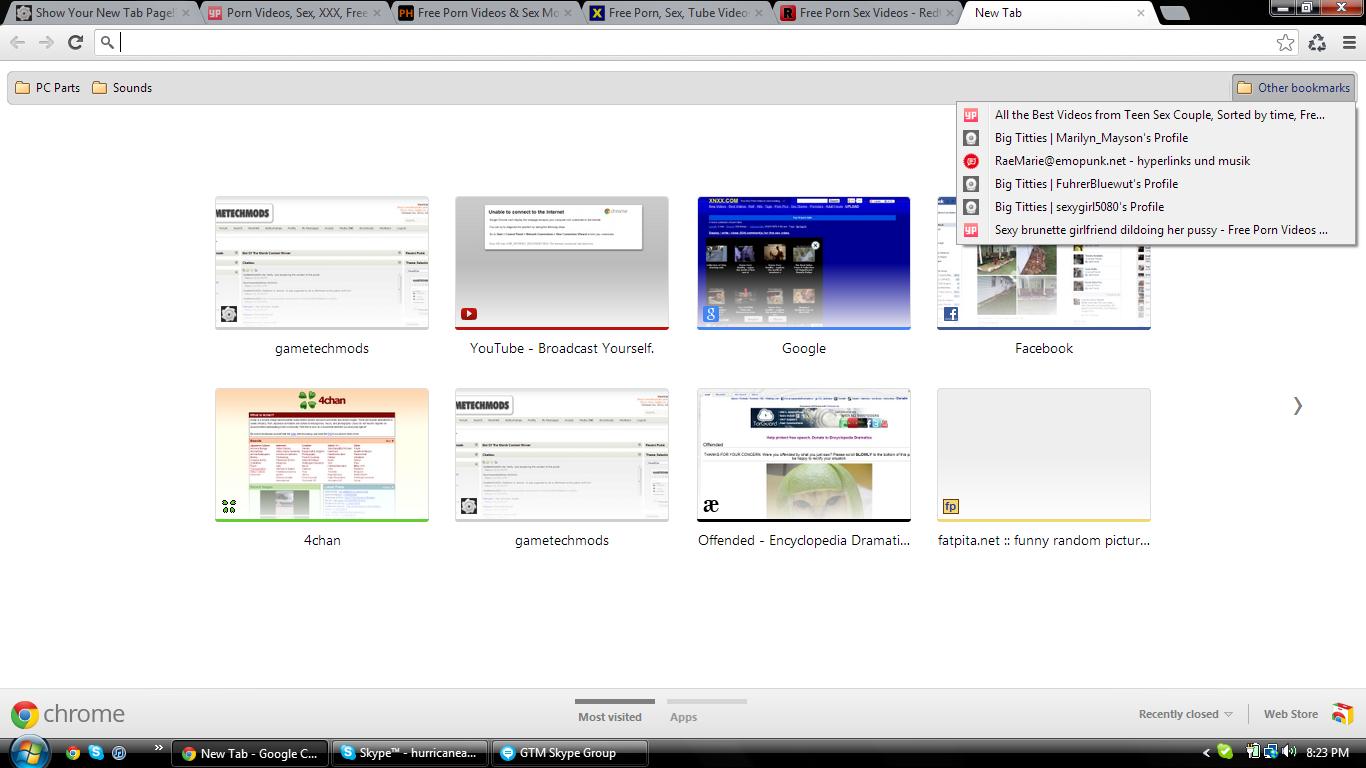1366x768 pixels.
Task: Collapse the Other bookmarks folder
Action: click(x=1293, y=88)
